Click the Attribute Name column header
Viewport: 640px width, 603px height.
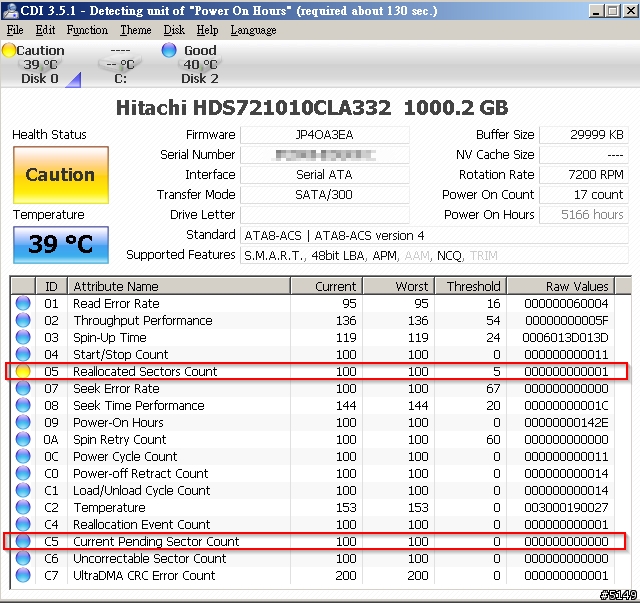tap(179, 286)
